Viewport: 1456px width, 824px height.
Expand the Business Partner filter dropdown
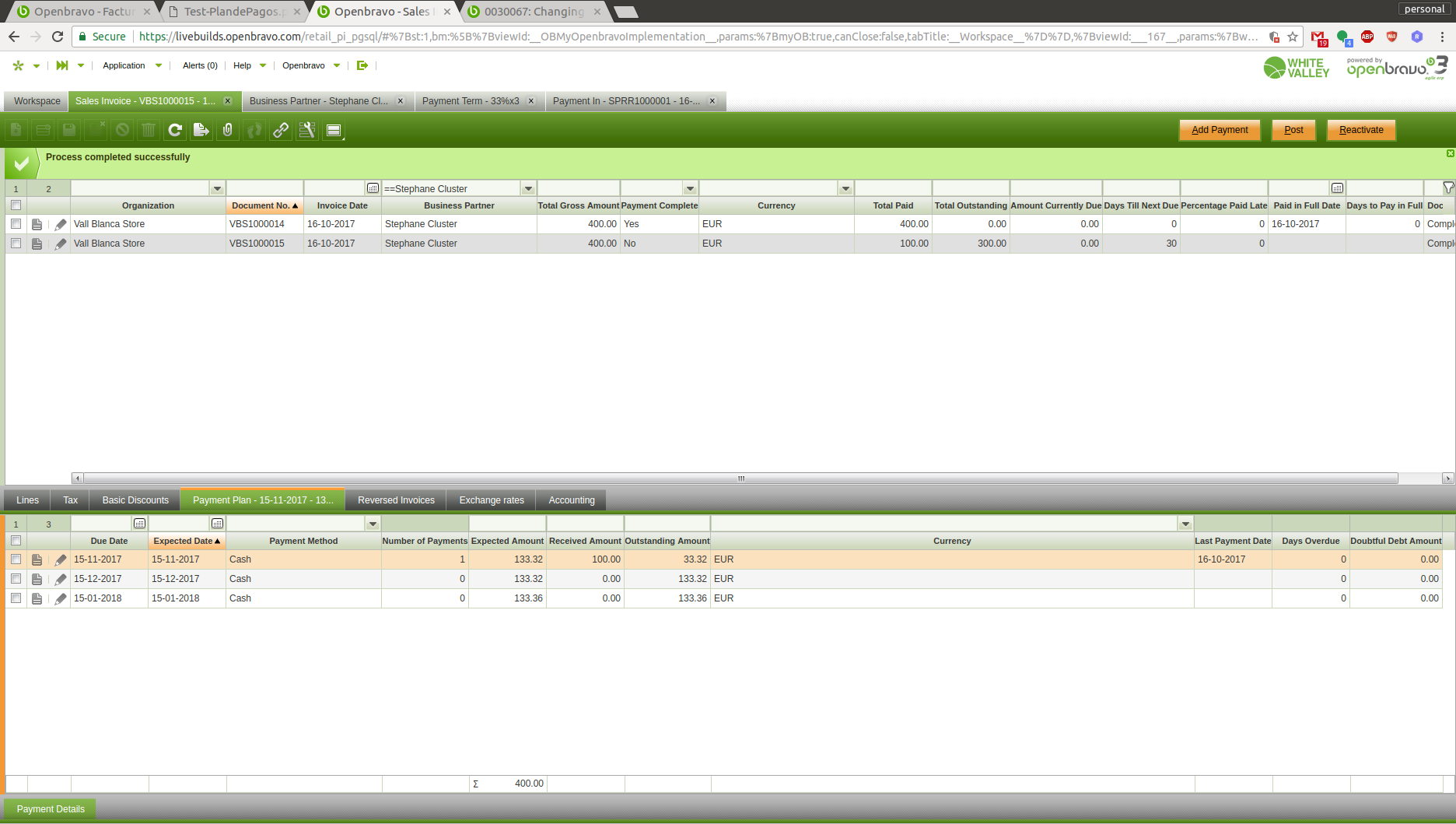pyautogui.click(x=529, y=189)
